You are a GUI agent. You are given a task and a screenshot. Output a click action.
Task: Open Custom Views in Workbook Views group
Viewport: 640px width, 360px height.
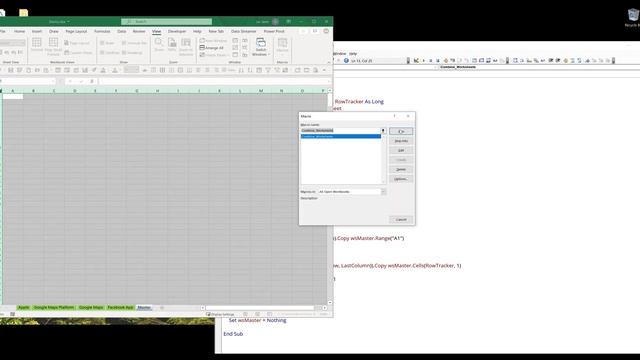[x=78, y=53]
